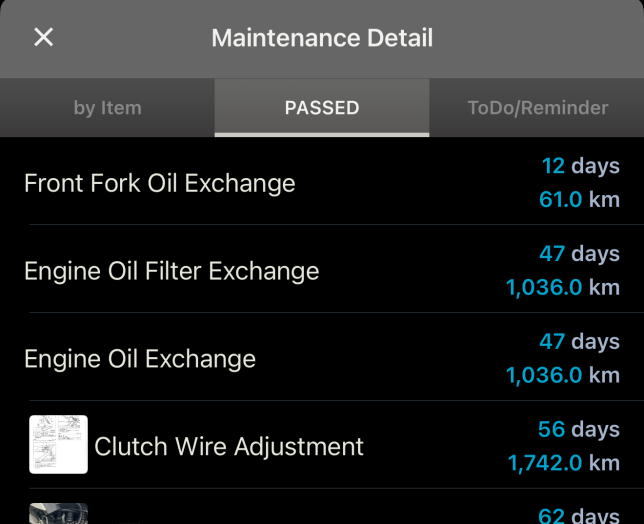This screenshot has width=644, height=524.
Task: Select the Engine Oil Exchange row
Action: [140, 359]
